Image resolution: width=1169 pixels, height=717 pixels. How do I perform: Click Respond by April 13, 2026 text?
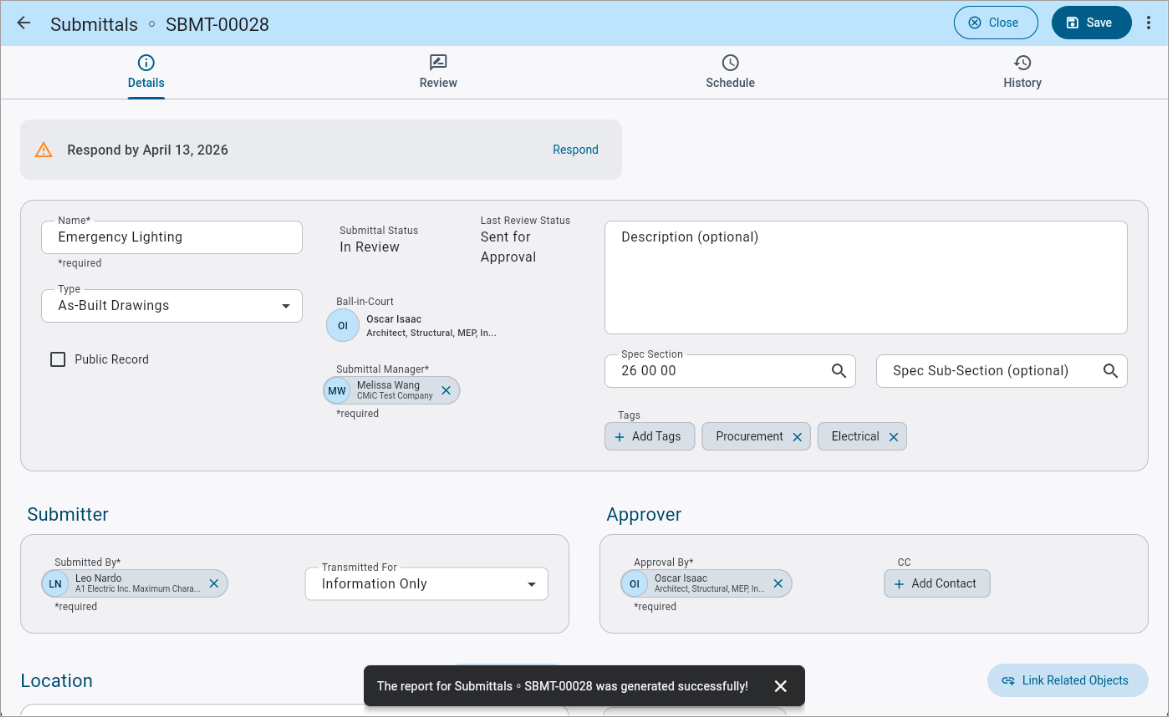[x=148, y=150]
